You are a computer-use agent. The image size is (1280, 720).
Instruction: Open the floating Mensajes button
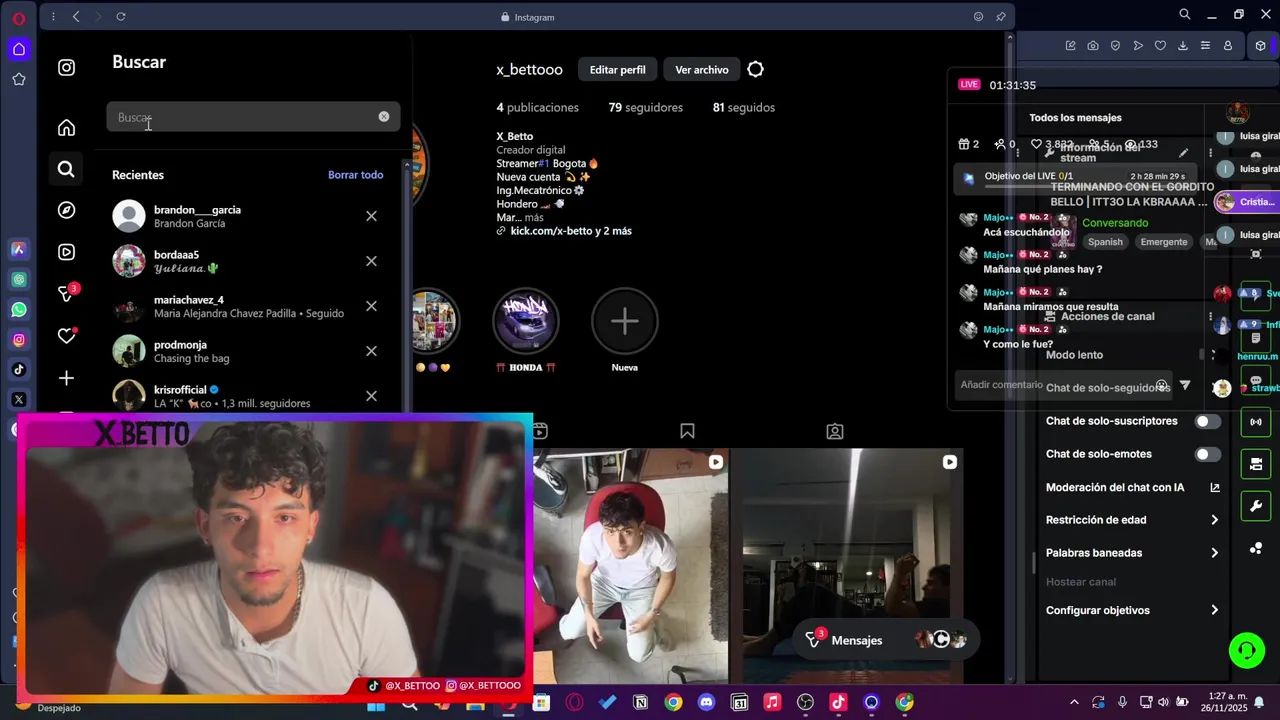click(885, 640)
